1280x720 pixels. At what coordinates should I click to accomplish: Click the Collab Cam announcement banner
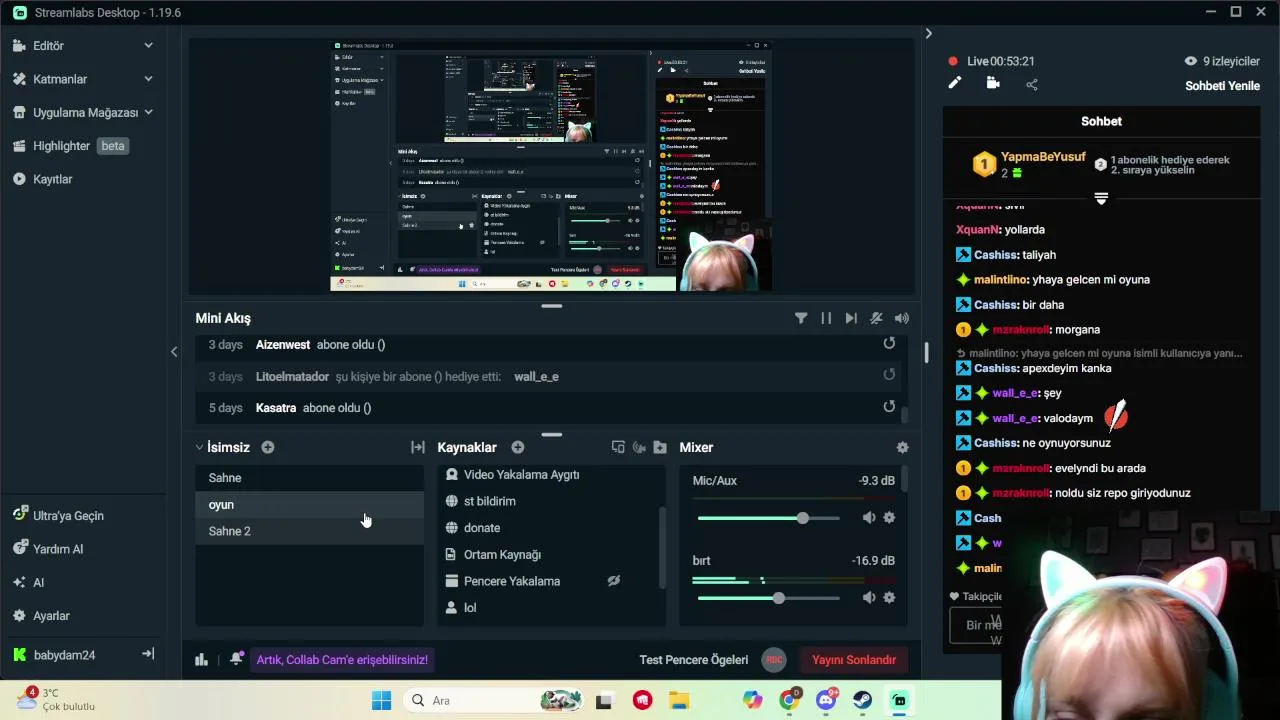pos(342,660)
